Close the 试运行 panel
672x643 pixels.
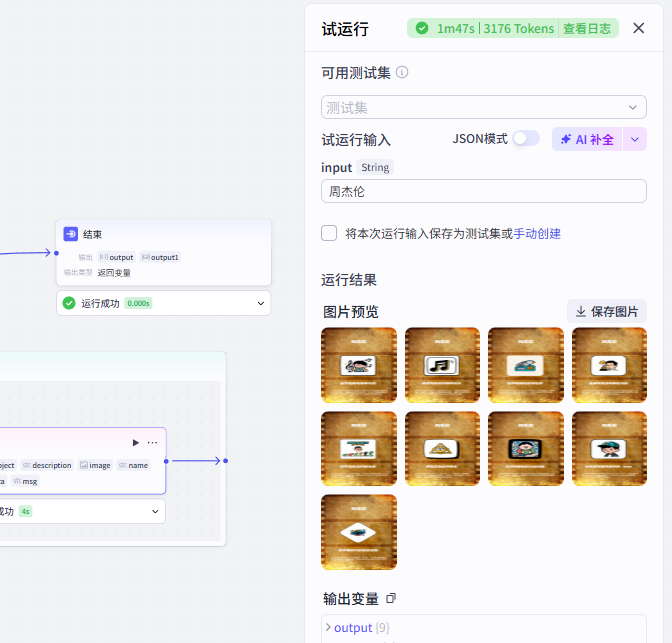pyautogui.click(x=639, y=28)
